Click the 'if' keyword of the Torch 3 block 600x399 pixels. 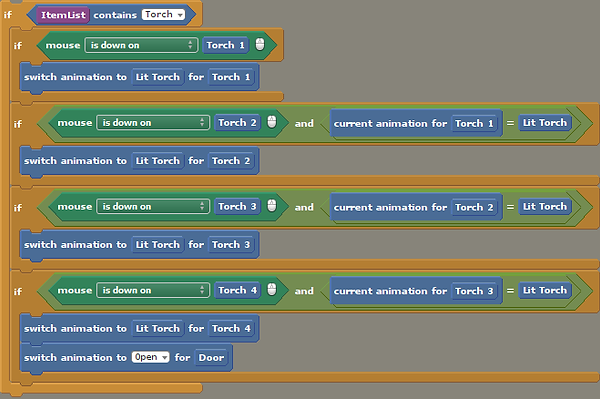[18, 208]
